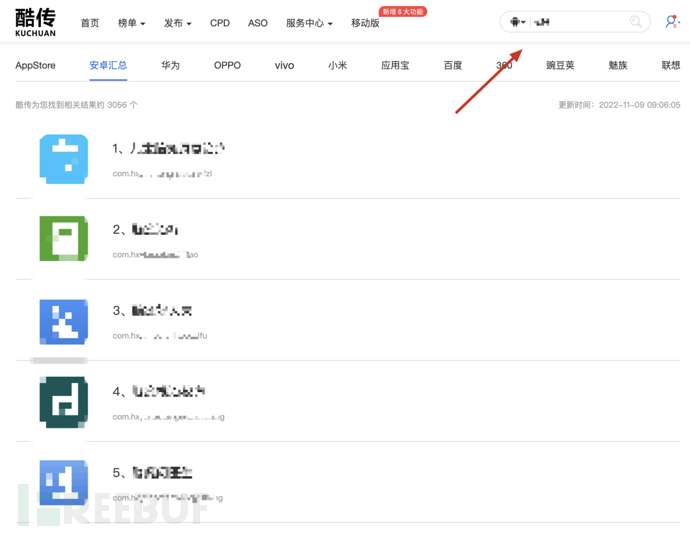This screenshot has height=533, width=690.
Task: Open the 移动版 menu item
Action: (365, 23)
